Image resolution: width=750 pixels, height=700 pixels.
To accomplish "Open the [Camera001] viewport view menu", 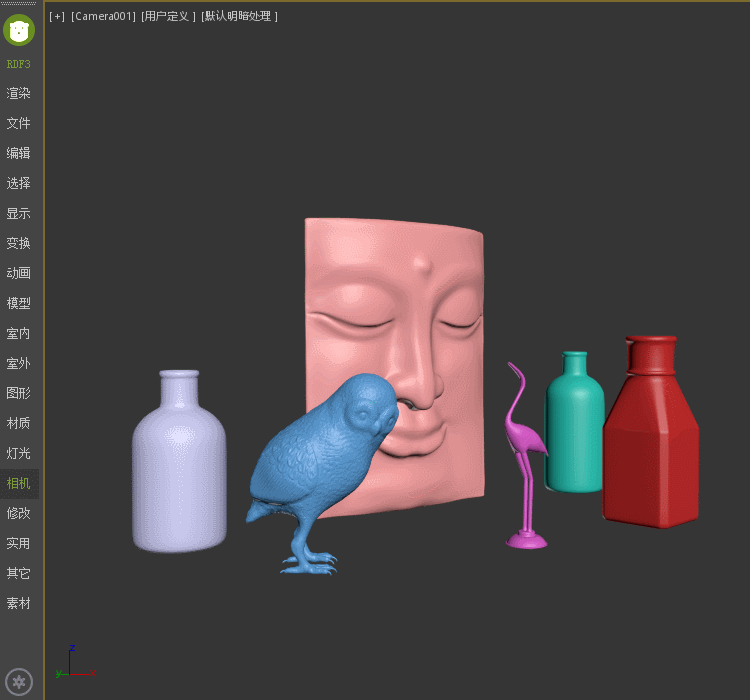I will 103,16.
